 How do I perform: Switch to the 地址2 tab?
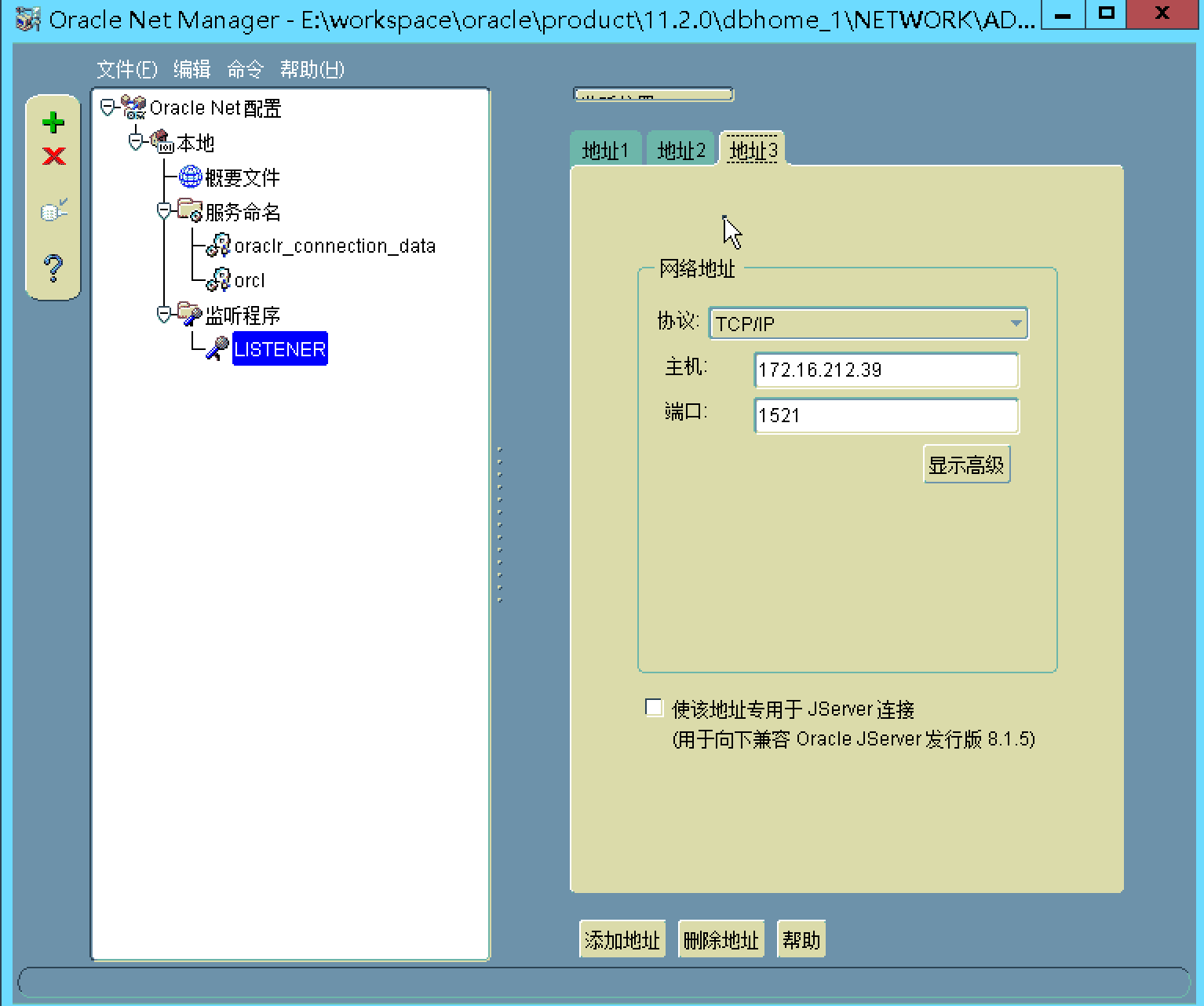(x=680, y=150)
